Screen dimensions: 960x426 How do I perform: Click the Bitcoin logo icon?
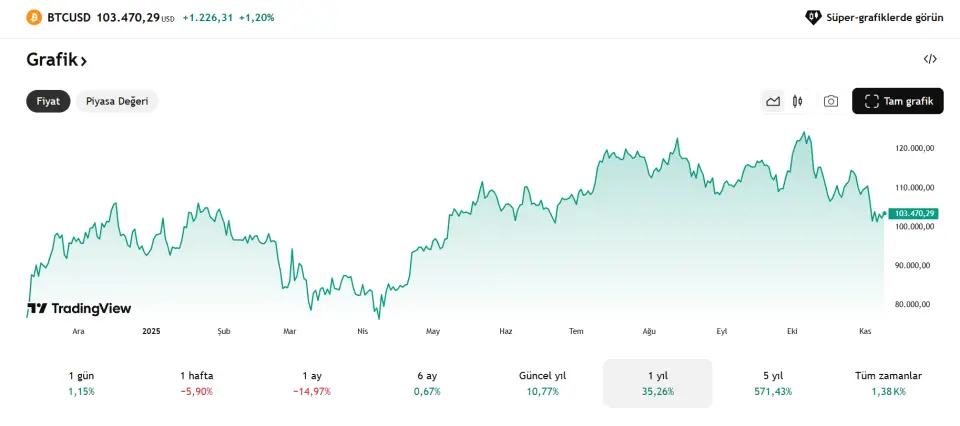tap(34, 18)
